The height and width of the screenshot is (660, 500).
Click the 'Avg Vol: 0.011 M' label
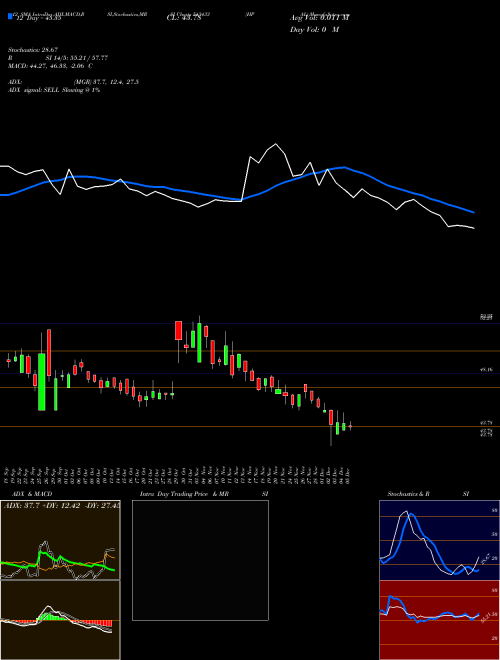tap(319, 18)
